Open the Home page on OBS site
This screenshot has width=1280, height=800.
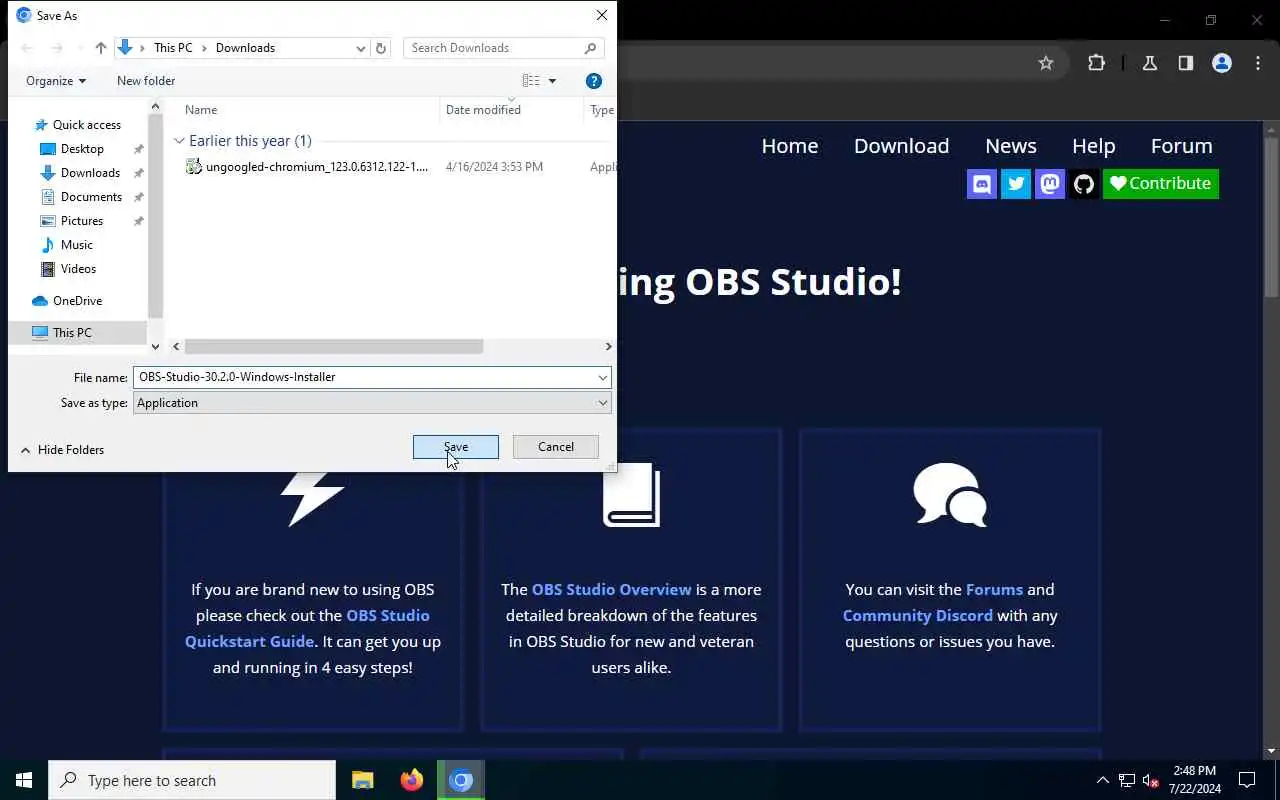790,146
